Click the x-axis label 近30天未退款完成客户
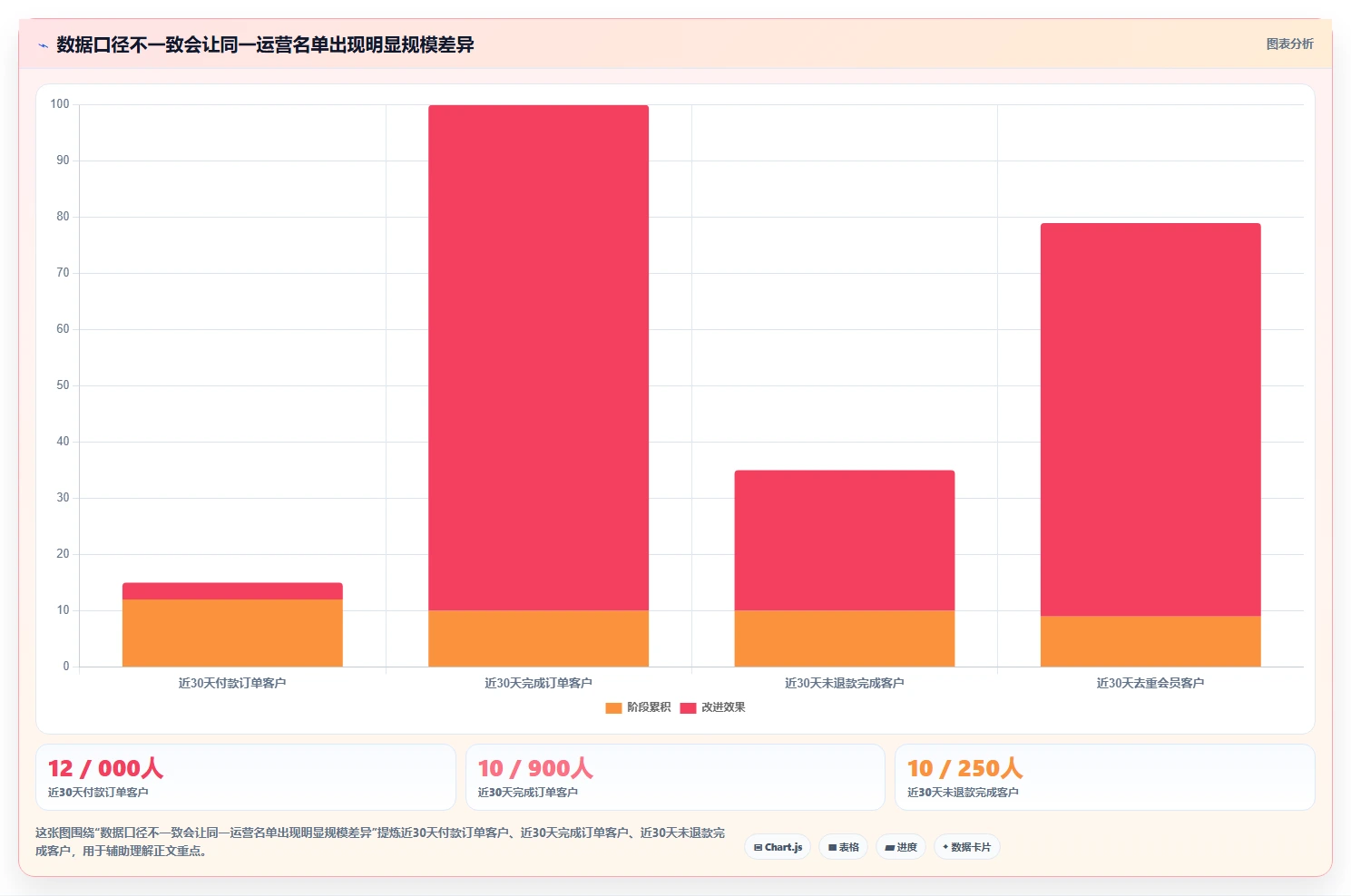This screenshot has width=1351, height=896. pyautogui.click(x=844, y=683)
